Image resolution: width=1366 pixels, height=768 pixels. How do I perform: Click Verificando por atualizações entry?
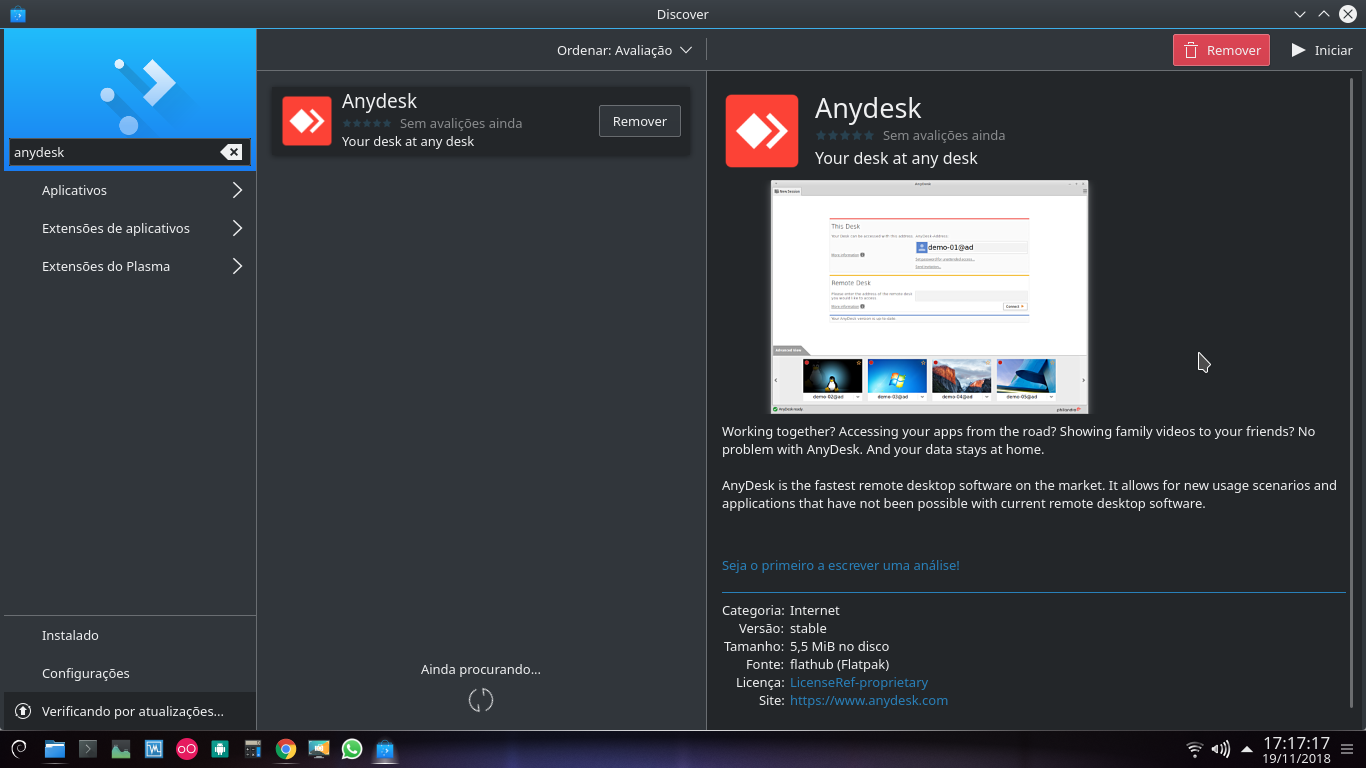coord(130,711)
